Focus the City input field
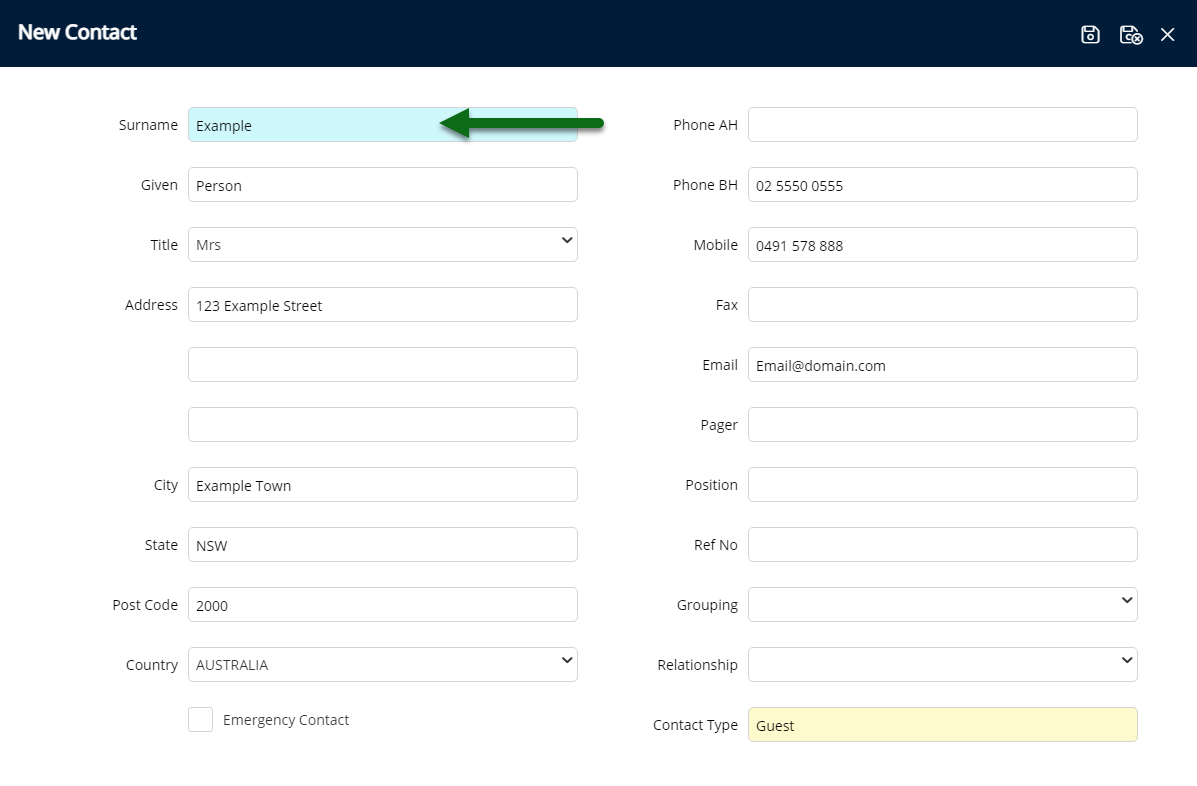The image size is (1197, 786). 382,485
